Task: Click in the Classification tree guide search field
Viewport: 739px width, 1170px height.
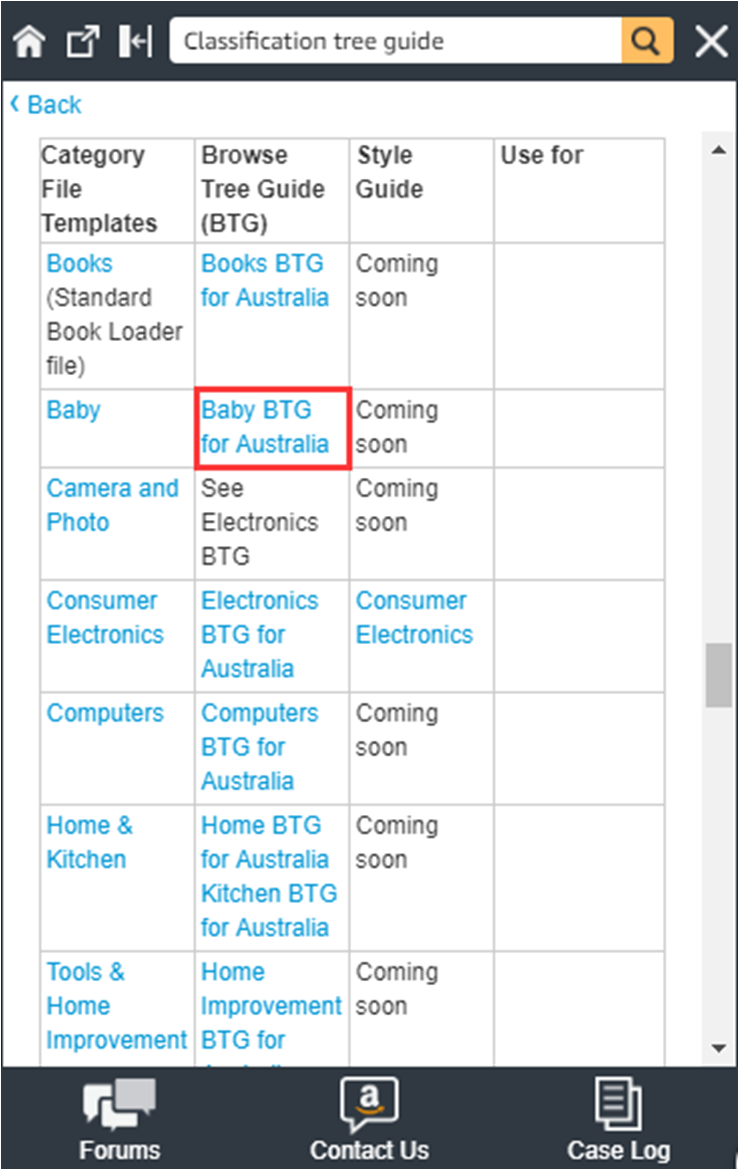Action: (395, 41)
